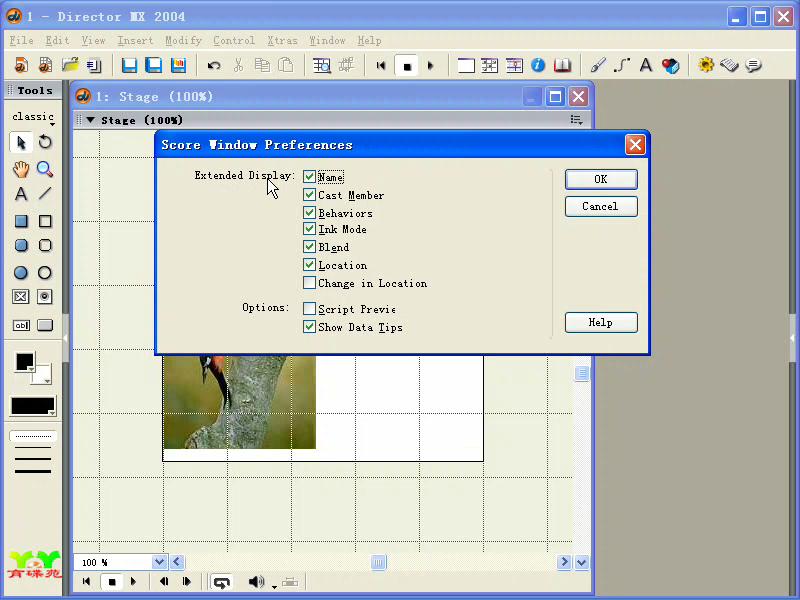Viewport: 800px width, 600px height.
Task: Select the Text tool in Tools palette
Action: coord(21,194)
